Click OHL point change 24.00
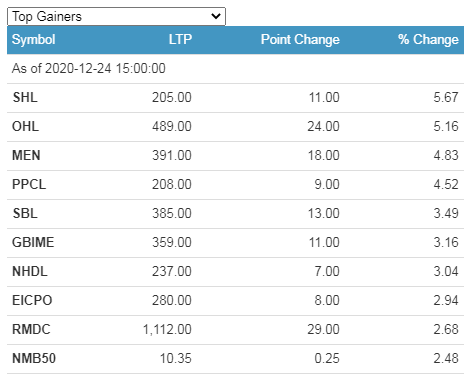469x377 pixels. coord(323,127)
